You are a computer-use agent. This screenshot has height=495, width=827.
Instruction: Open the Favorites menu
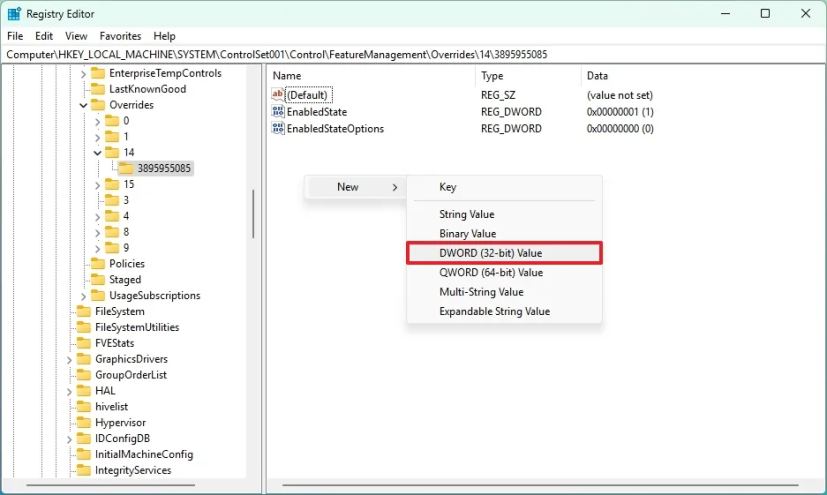(120, 36)
